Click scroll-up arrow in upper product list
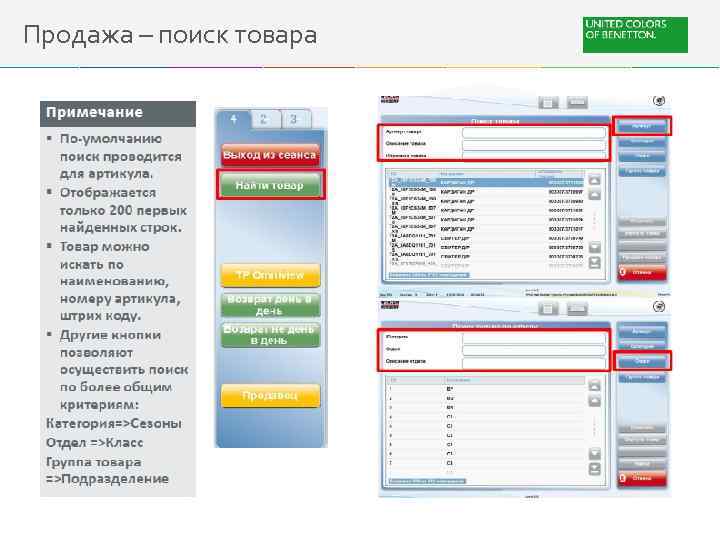This screenshot has width=720, height=540. (x=594, y=195)
